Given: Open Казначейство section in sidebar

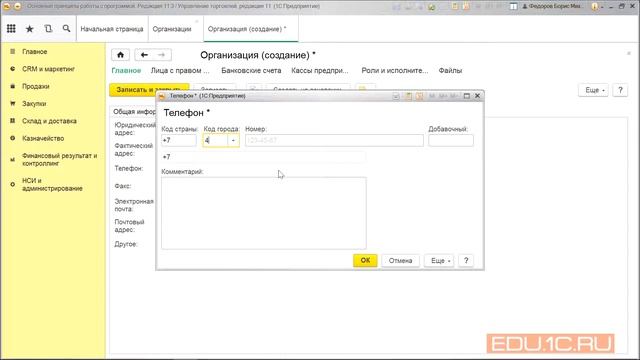Looking at the screenshot, I should (x=43, y=138).
